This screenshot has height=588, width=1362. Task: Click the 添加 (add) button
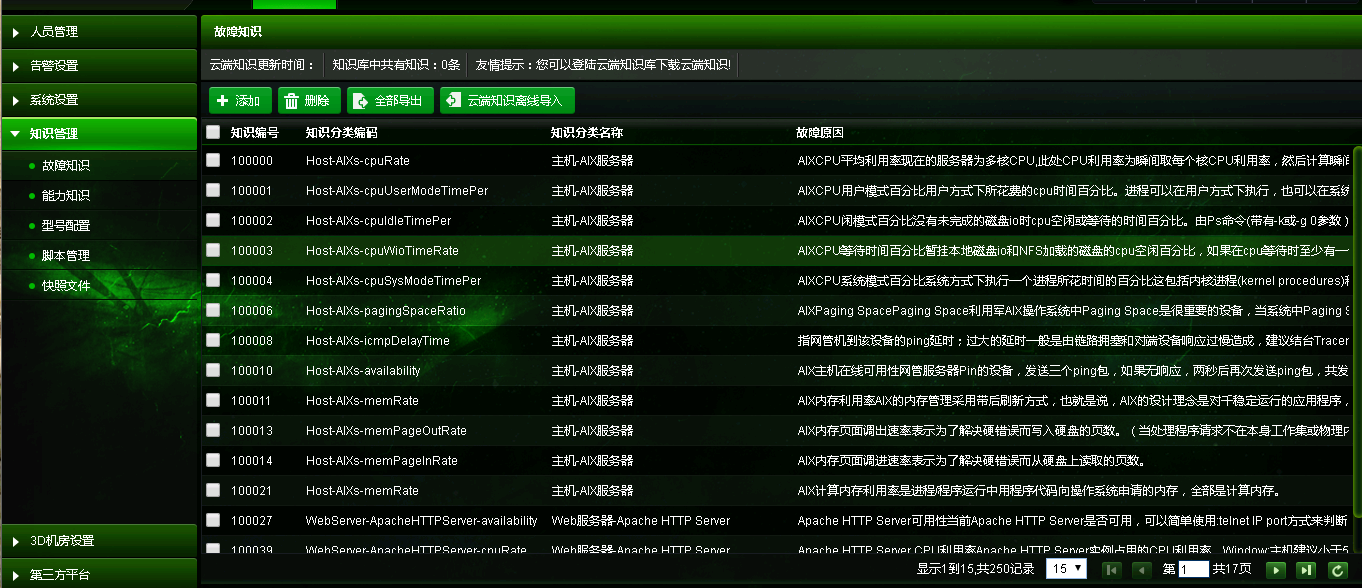pos(240,100)
